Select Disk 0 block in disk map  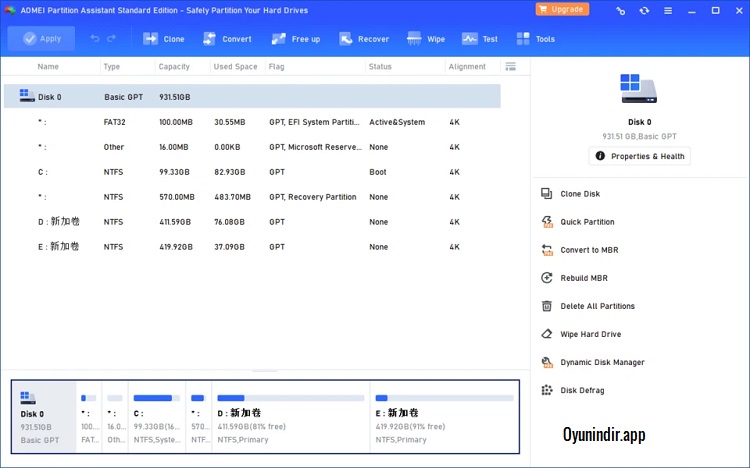44,417
